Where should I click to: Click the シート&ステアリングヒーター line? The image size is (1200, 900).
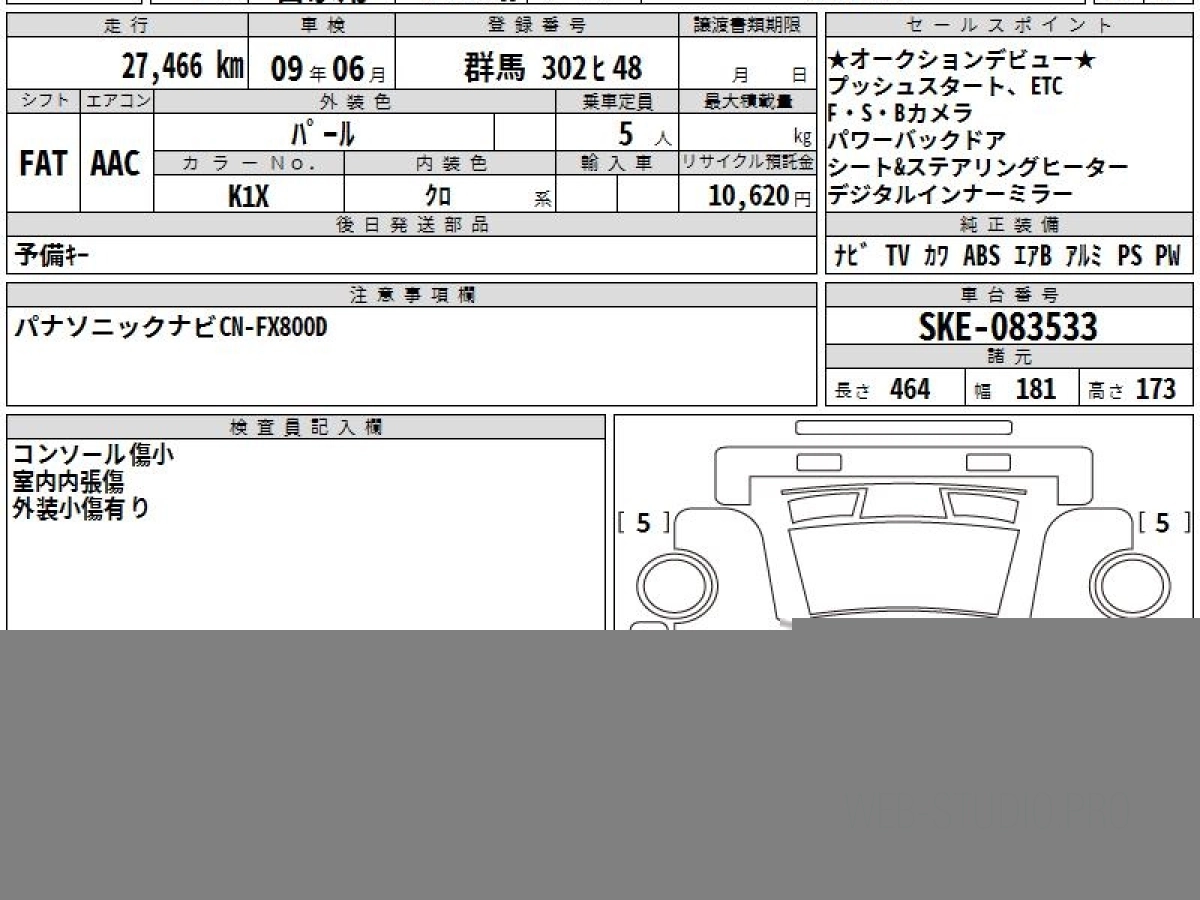tap(978, 167)
